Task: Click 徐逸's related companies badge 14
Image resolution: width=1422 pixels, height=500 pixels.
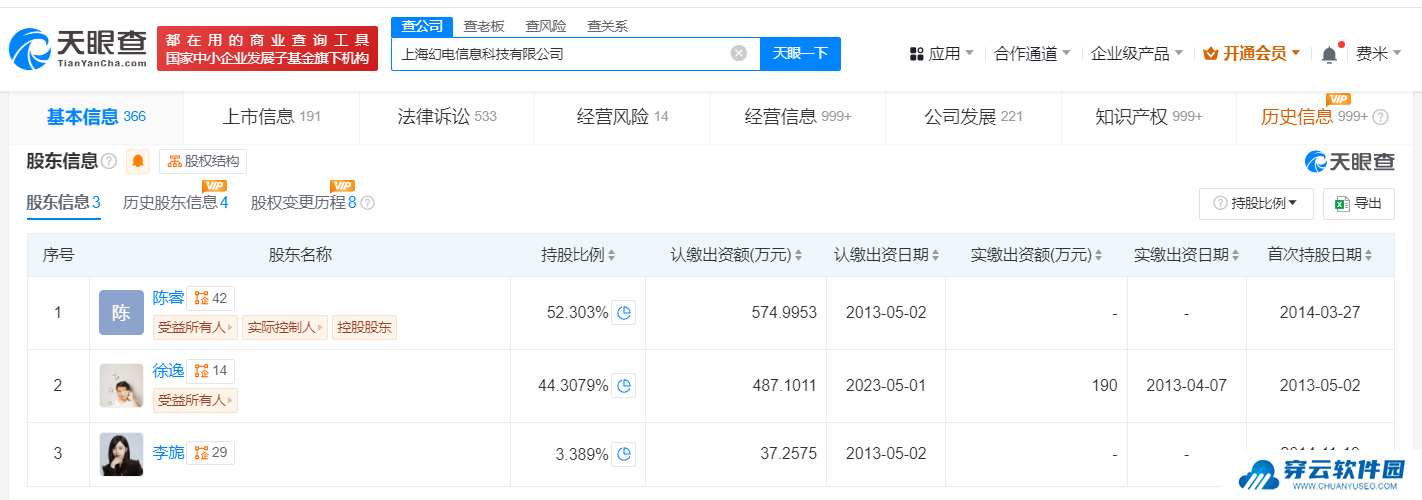Action: tap(211, 371)
